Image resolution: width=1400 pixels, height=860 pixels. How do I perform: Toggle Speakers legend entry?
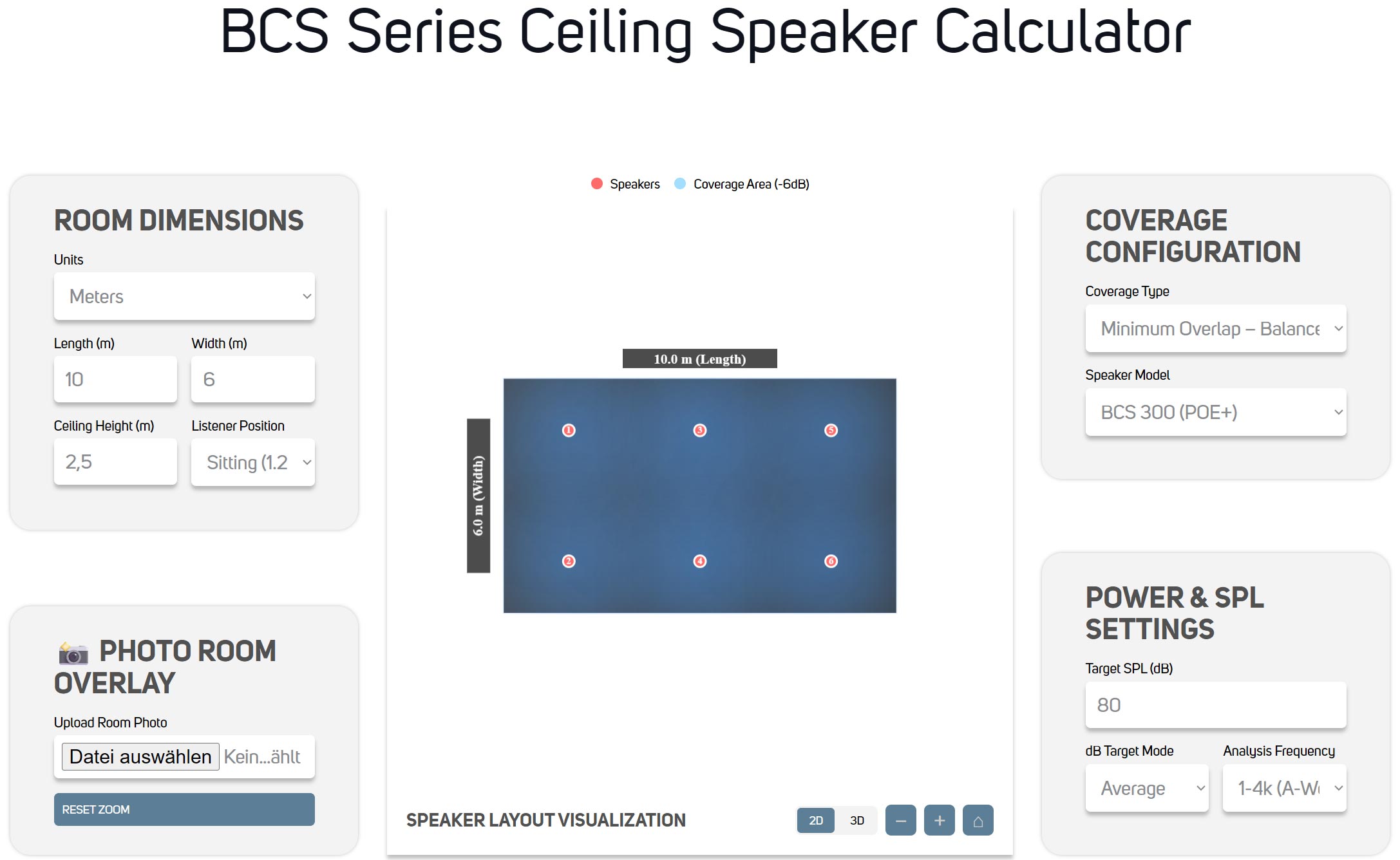click(626, 184)
